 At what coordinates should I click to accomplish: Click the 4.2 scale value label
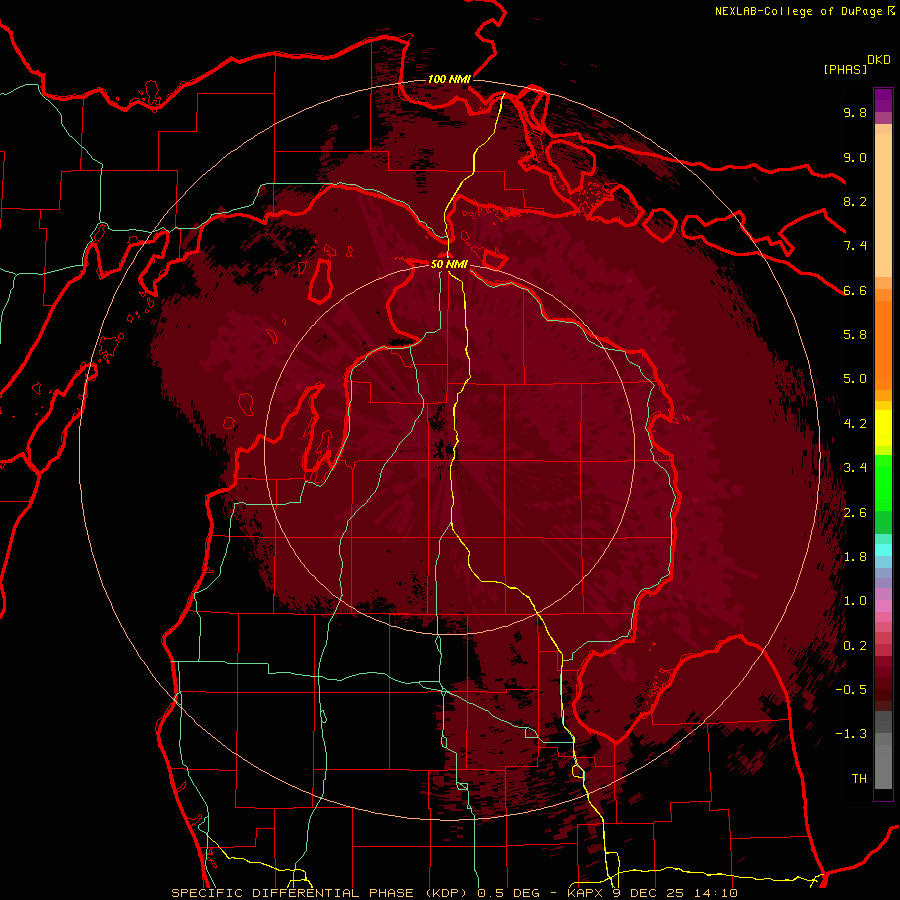[x=855, y=424]
